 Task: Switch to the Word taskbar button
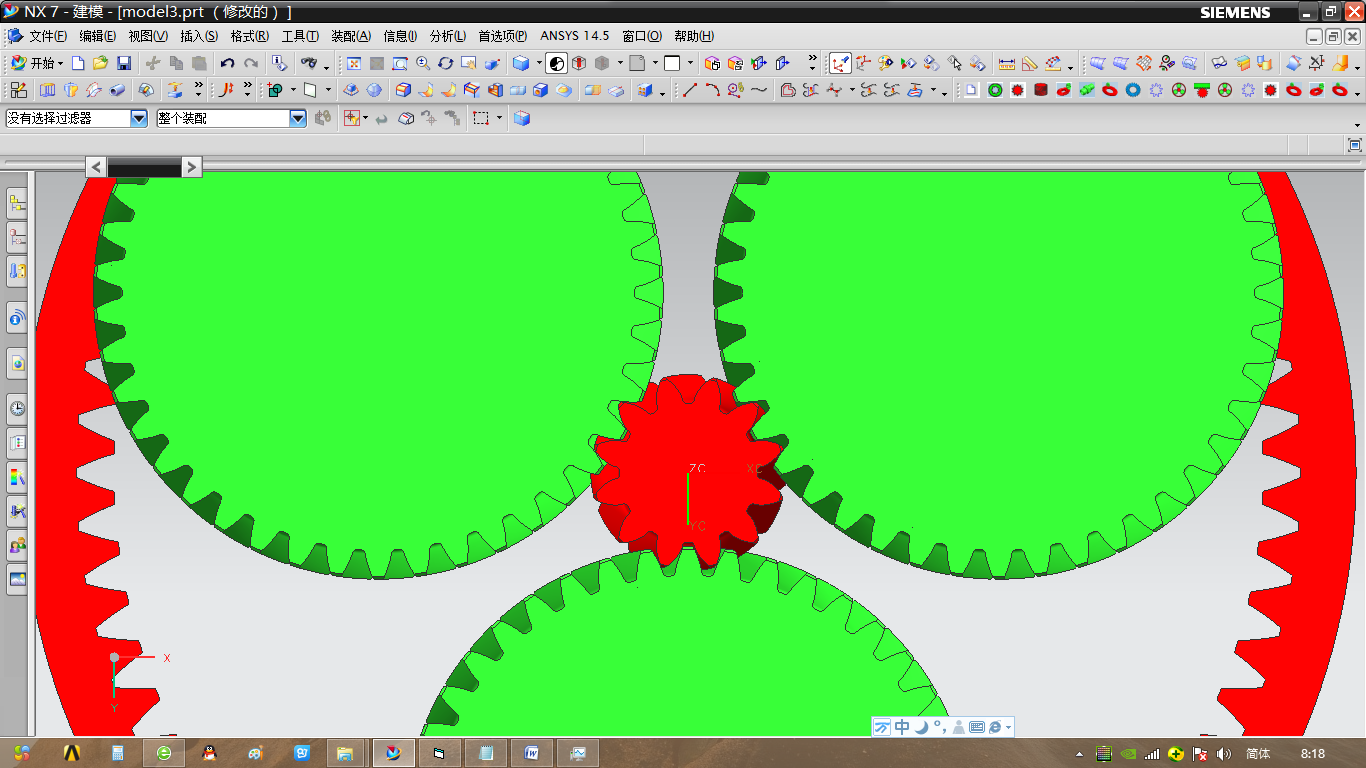click(x=532, y=752)
